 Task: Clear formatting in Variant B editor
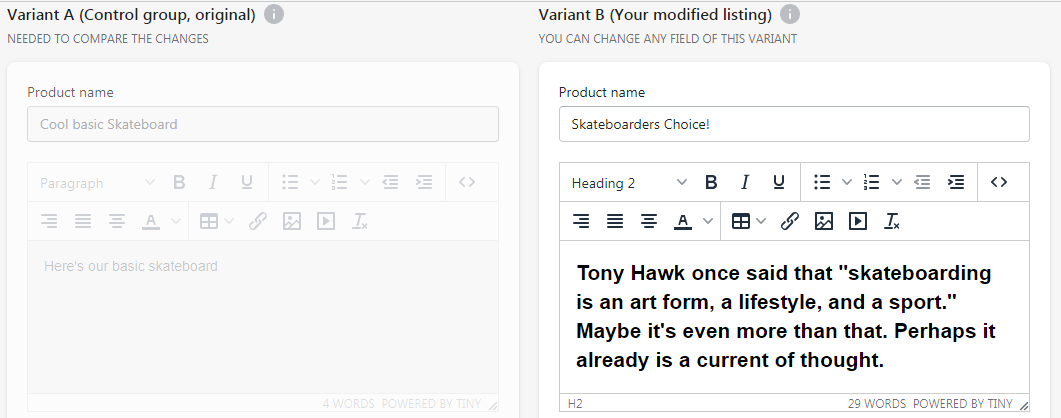pos(892,221)
